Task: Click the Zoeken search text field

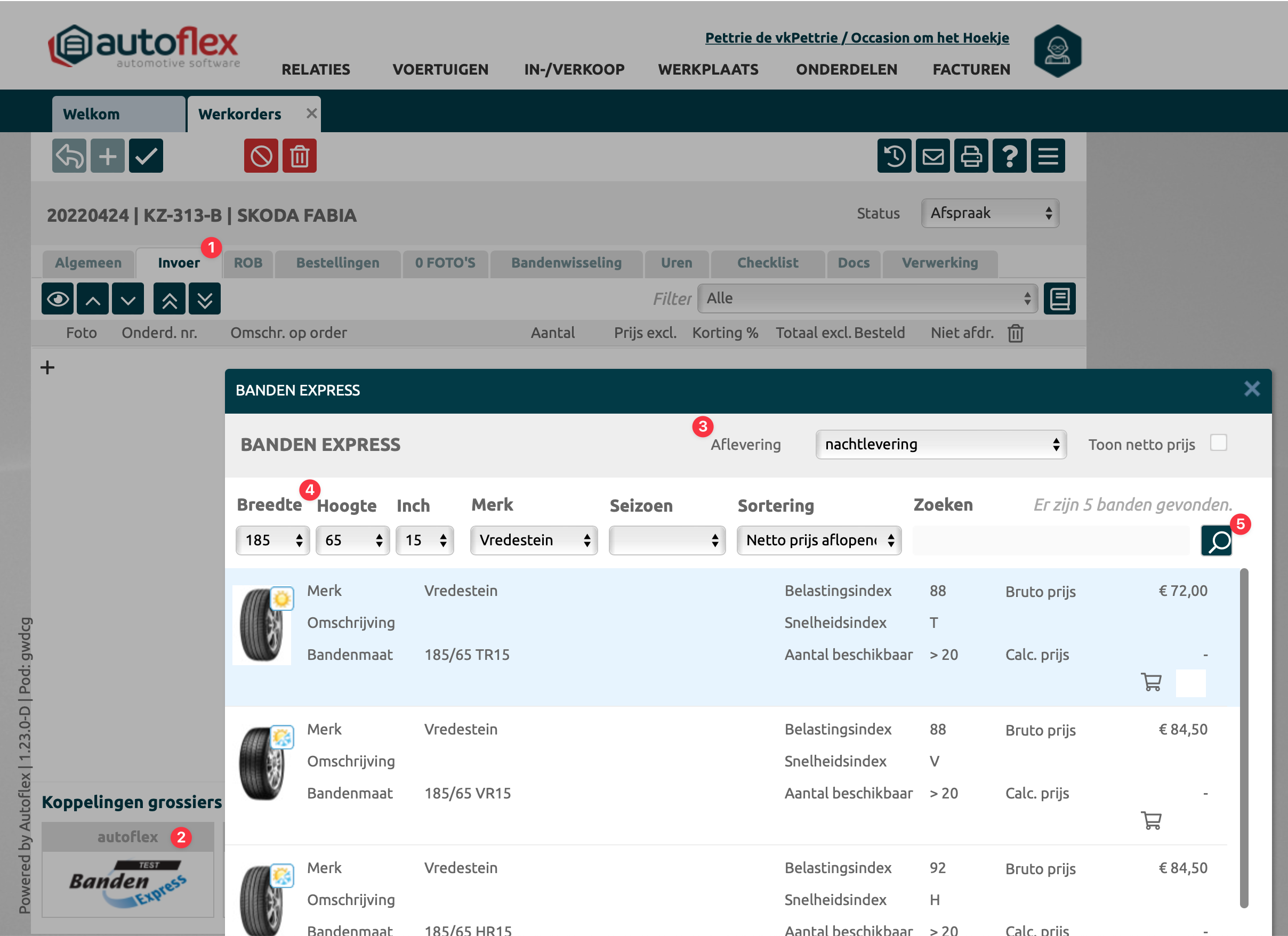Action: pyautogui.click(x=1051, y=540)
